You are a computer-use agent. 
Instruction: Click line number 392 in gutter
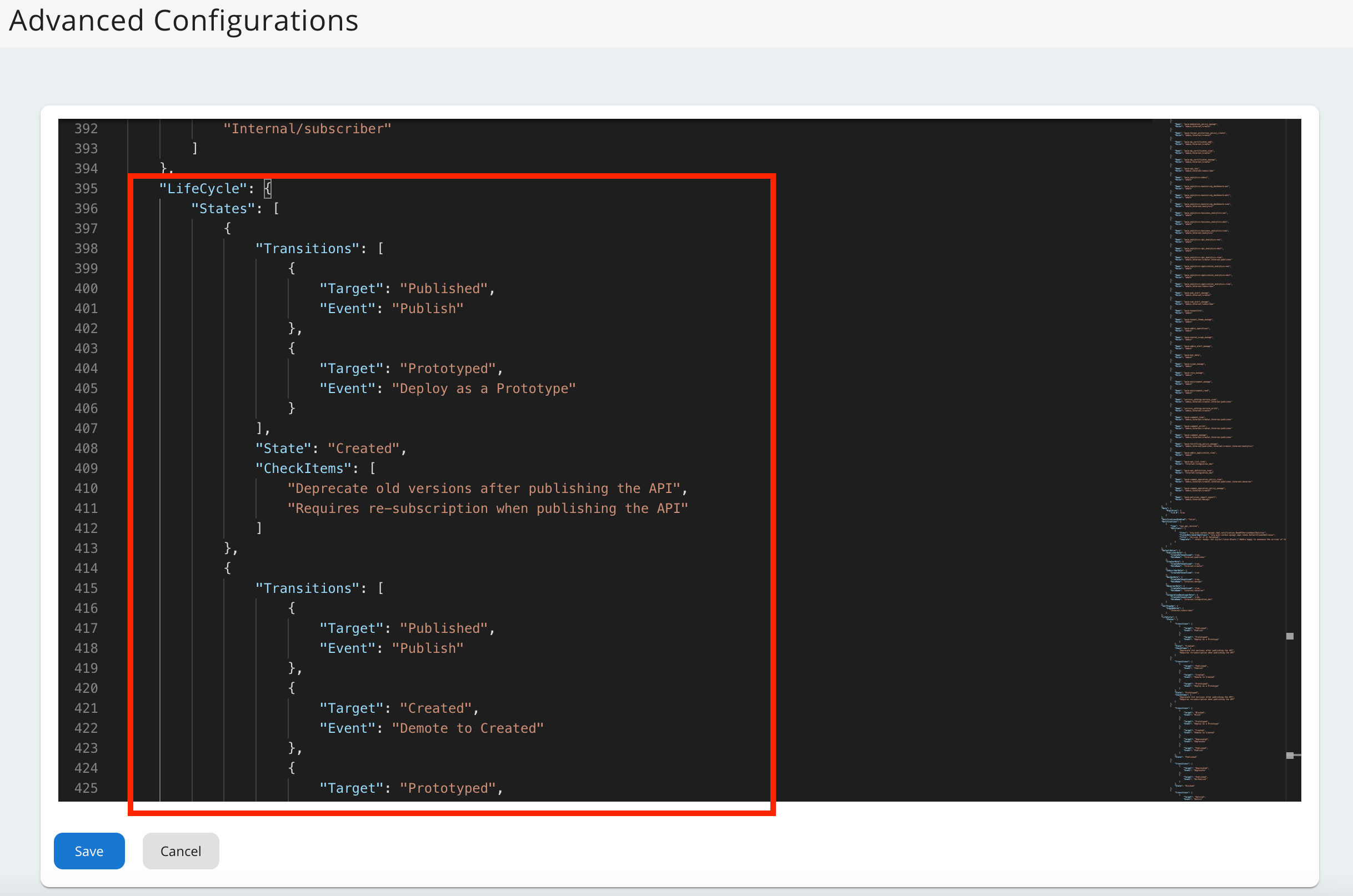click(x=86, y=129)
